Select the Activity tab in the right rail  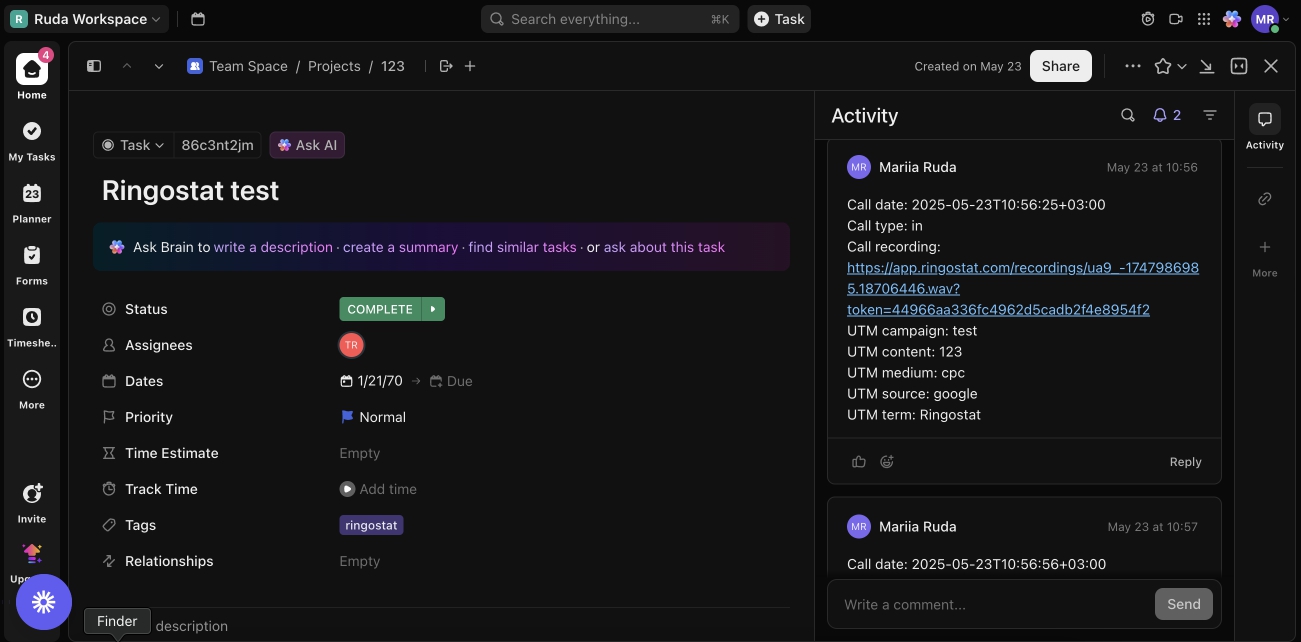point(1265,128)
